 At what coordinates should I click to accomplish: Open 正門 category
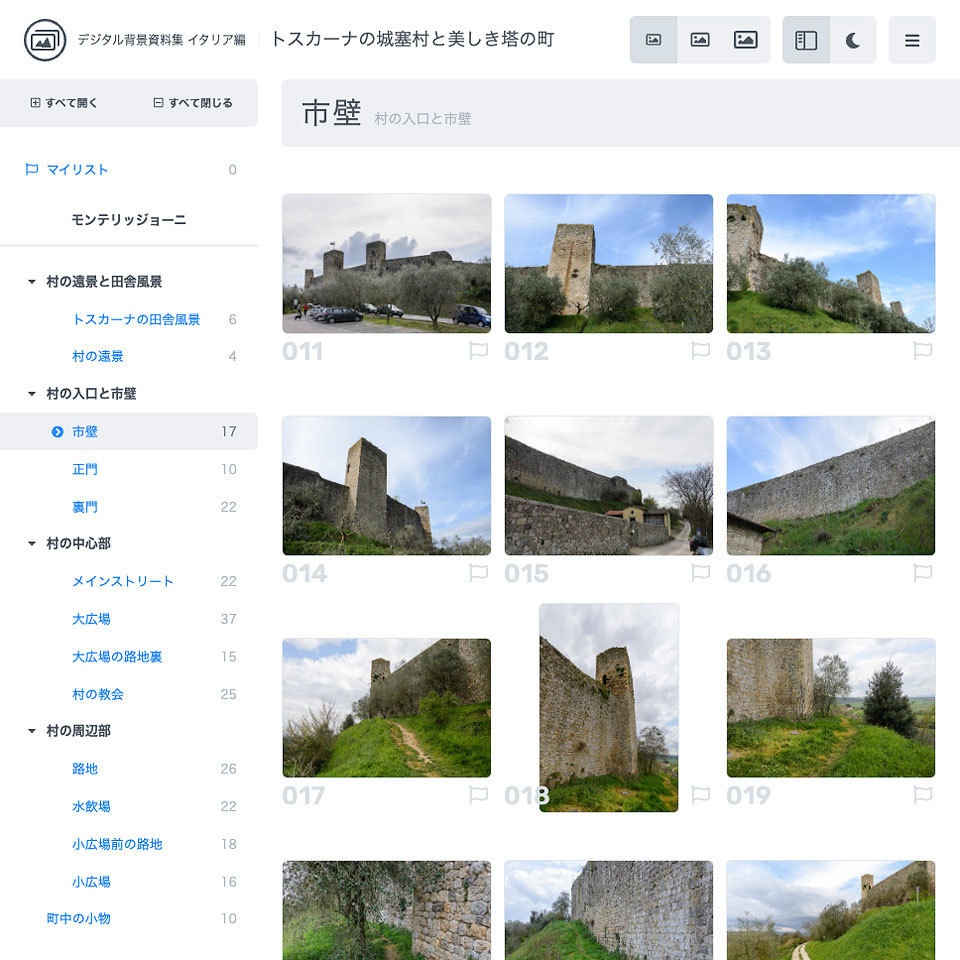[84, 470]
